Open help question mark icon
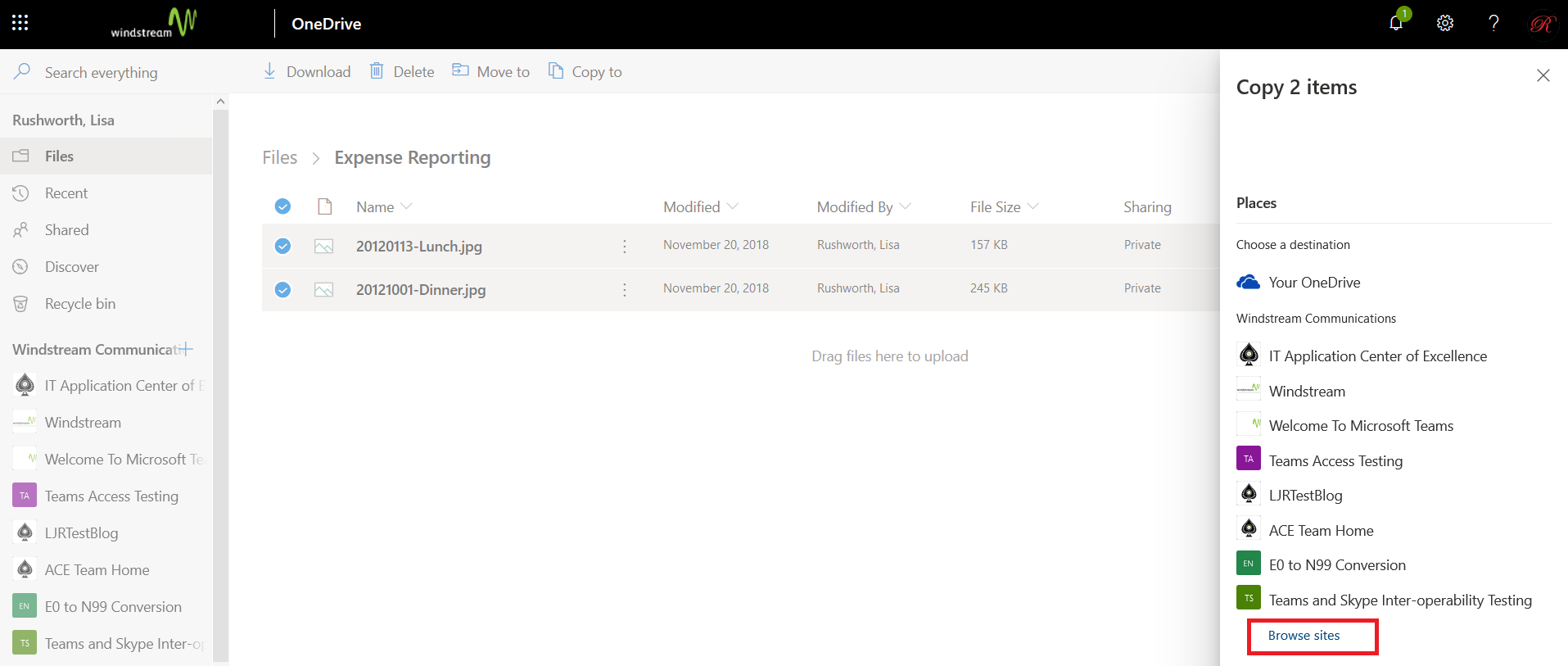The height and width of the screenshot is (666, 1568). 1493,23
